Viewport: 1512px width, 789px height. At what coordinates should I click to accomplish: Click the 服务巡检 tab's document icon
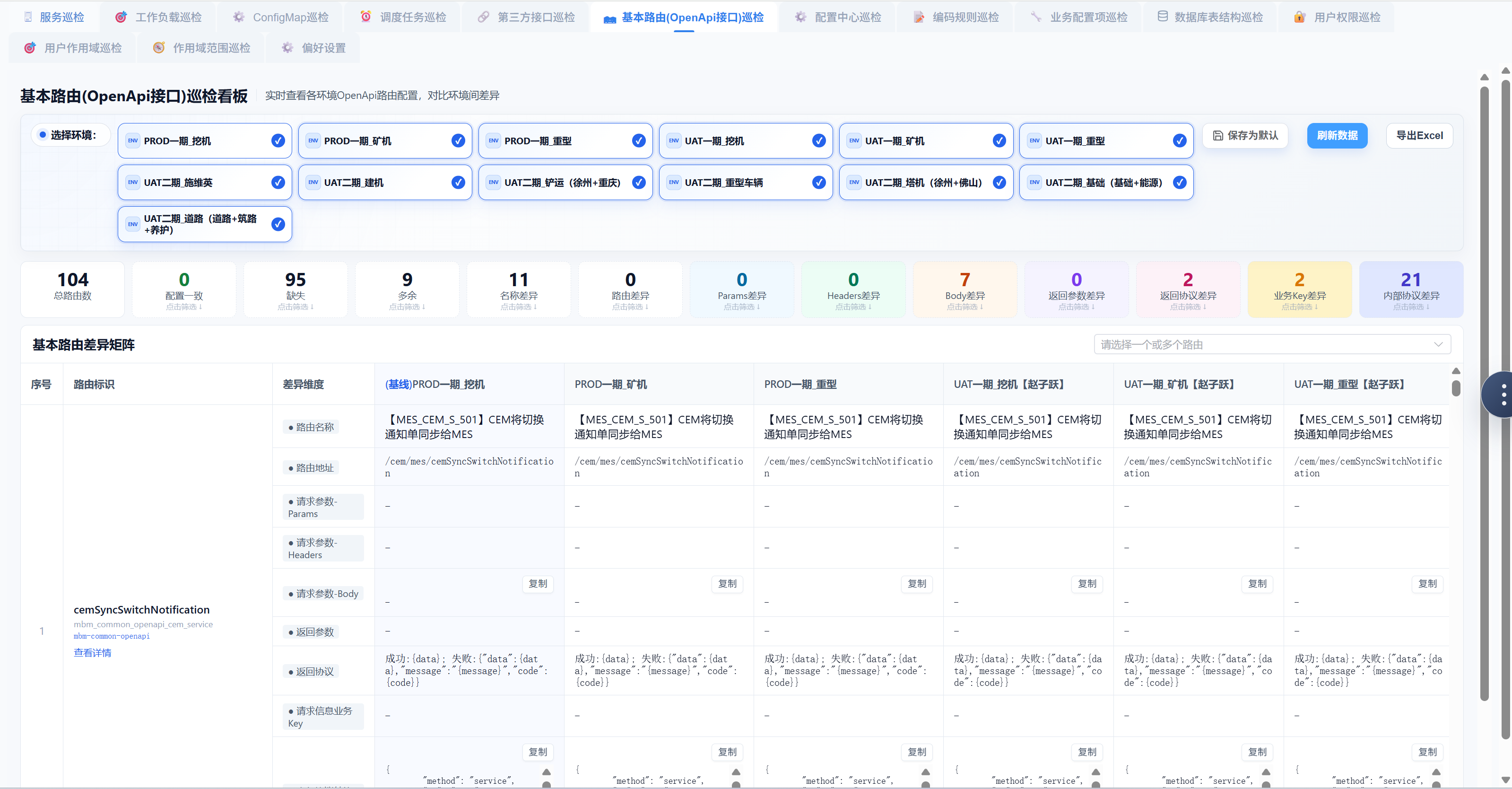click(27, 17)
